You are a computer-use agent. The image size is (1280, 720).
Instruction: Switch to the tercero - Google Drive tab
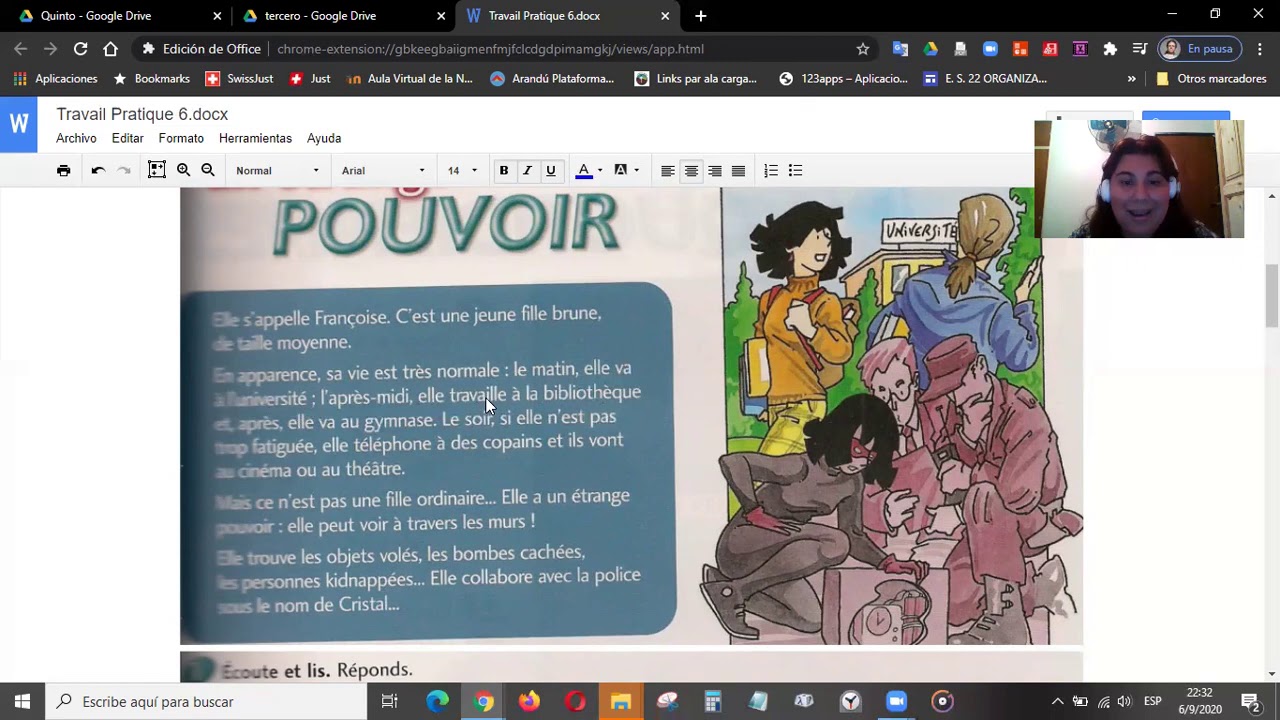(341, 16)
